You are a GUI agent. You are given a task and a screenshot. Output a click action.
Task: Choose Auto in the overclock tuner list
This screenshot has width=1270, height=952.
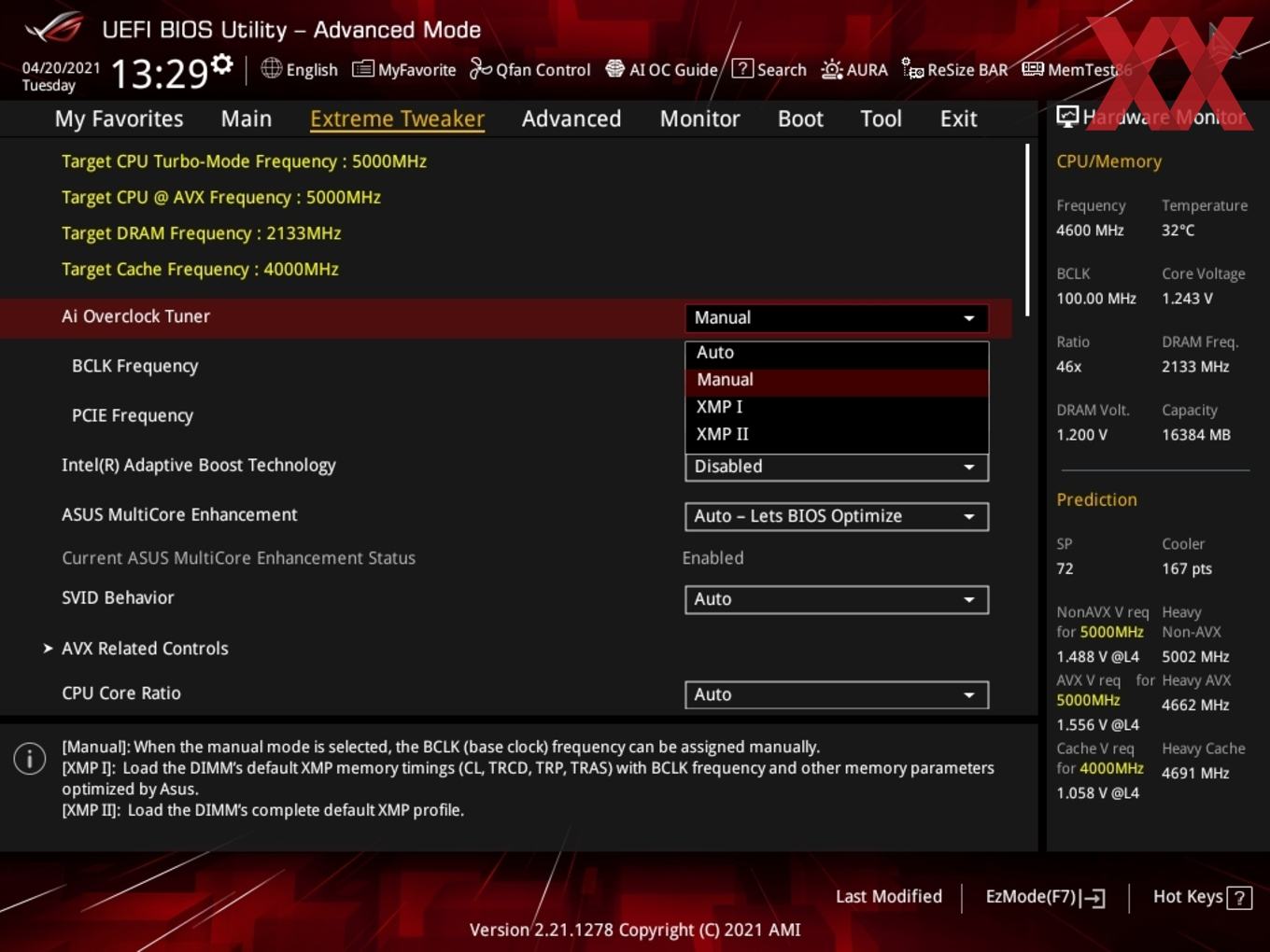point(837,353)
